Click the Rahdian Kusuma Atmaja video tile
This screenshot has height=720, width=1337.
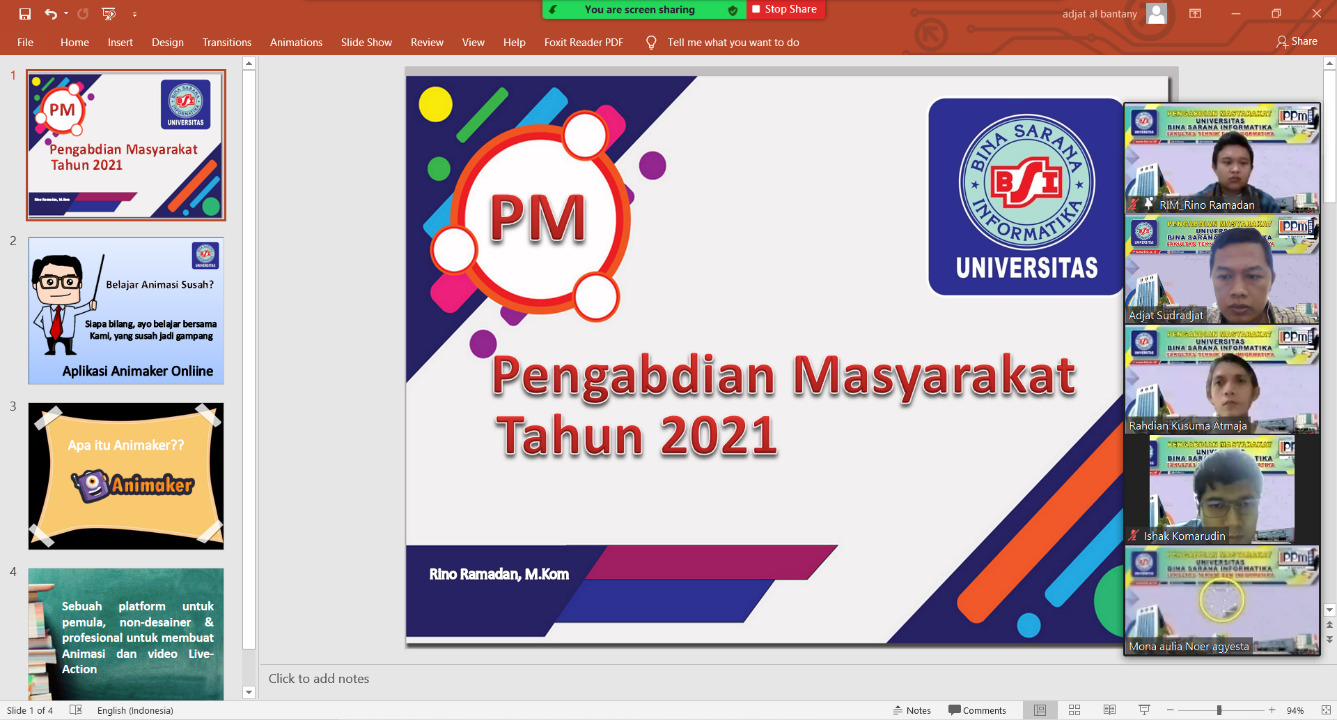click(x=1222, y=379)
